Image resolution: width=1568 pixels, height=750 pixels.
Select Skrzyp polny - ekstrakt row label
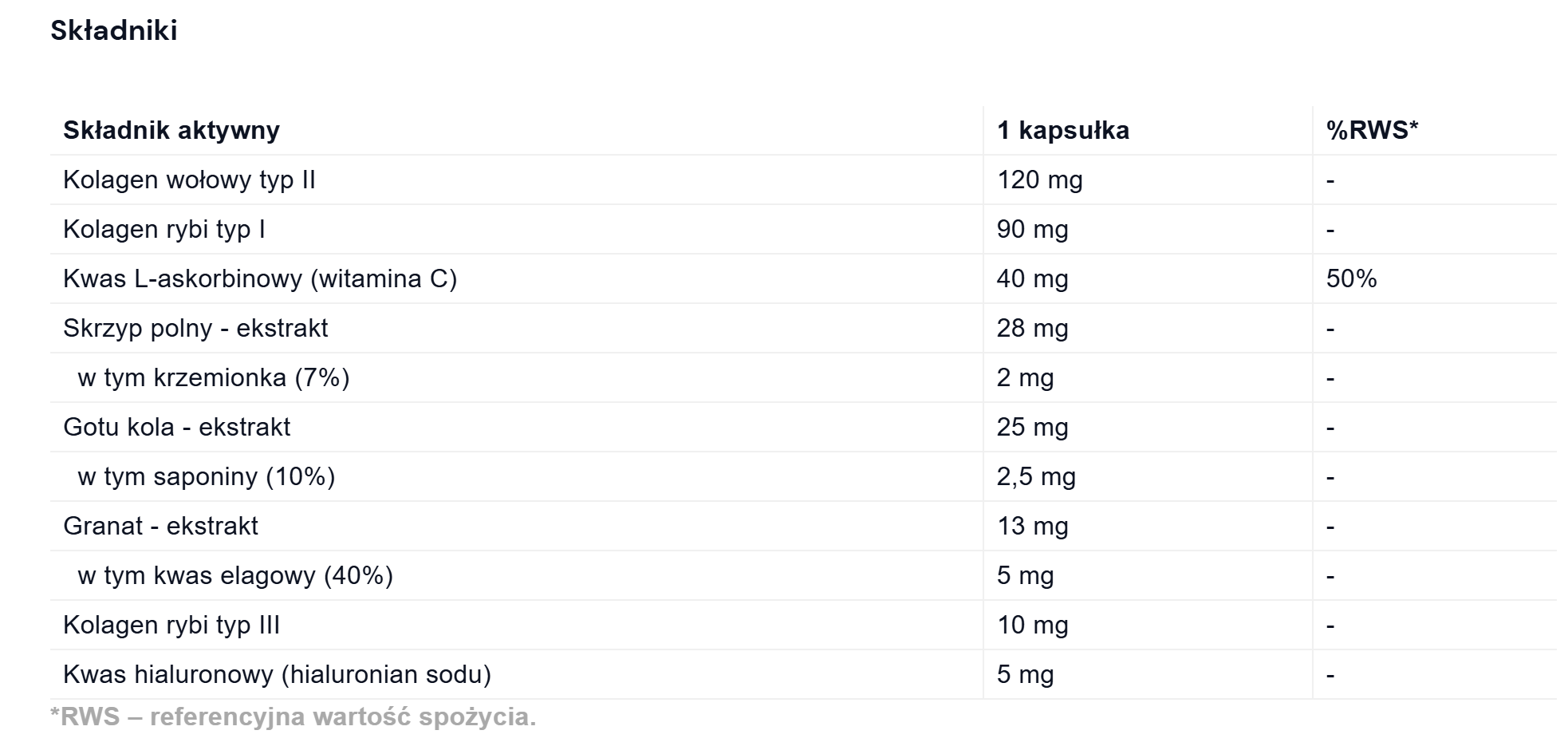pos(195,328)
